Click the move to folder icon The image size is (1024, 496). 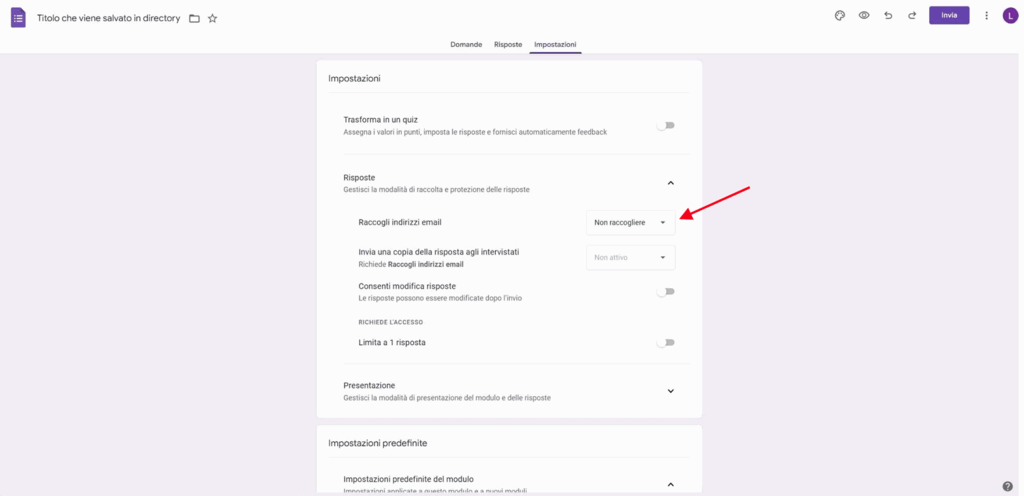coord(194,19)
